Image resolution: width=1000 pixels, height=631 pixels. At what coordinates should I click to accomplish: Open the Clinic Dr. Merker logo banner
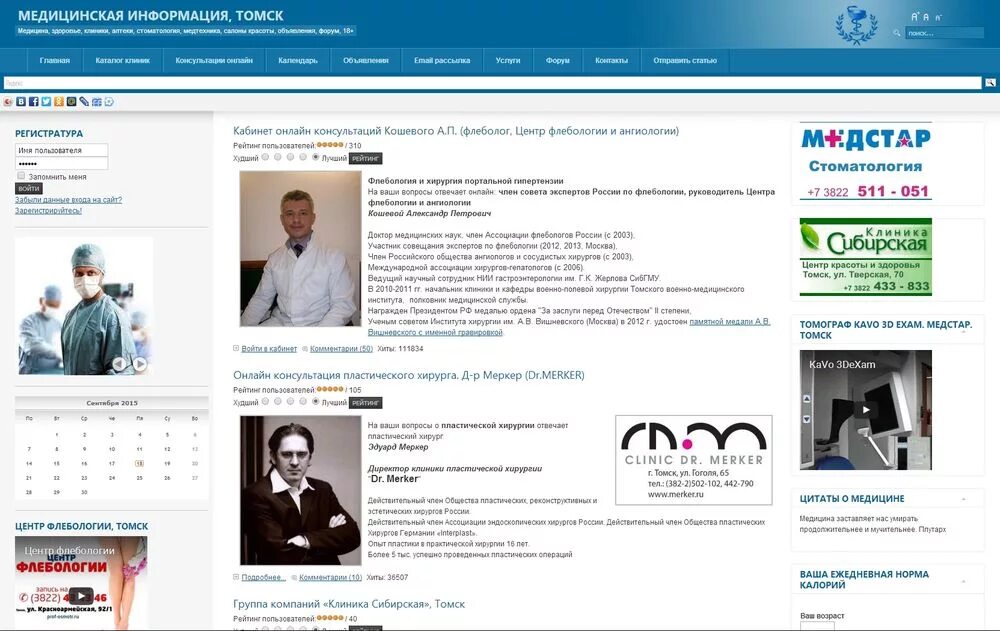click(x=694, y=460)
